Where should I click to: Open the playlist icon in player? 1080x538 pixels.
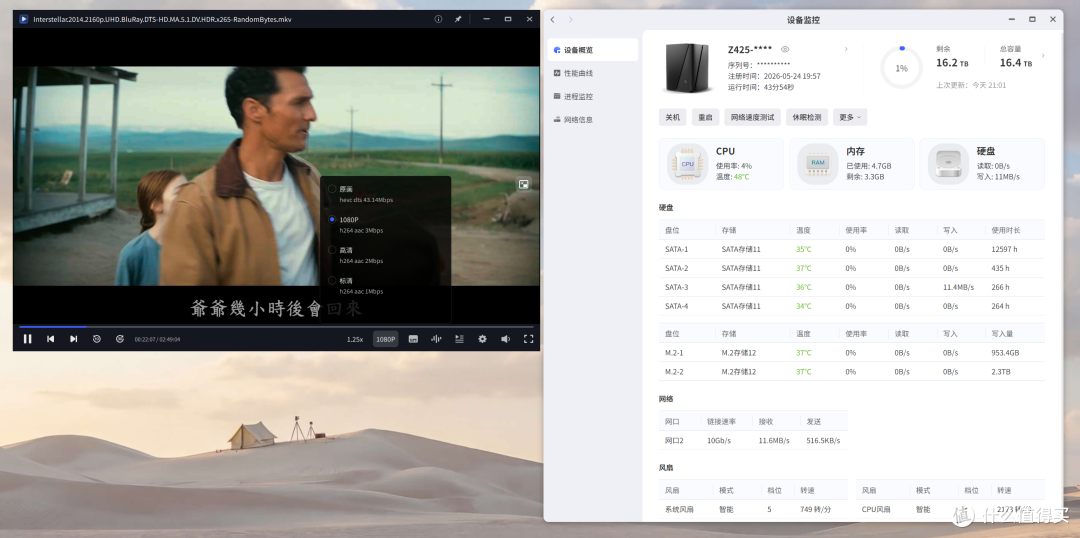click(x=459, y=339)
